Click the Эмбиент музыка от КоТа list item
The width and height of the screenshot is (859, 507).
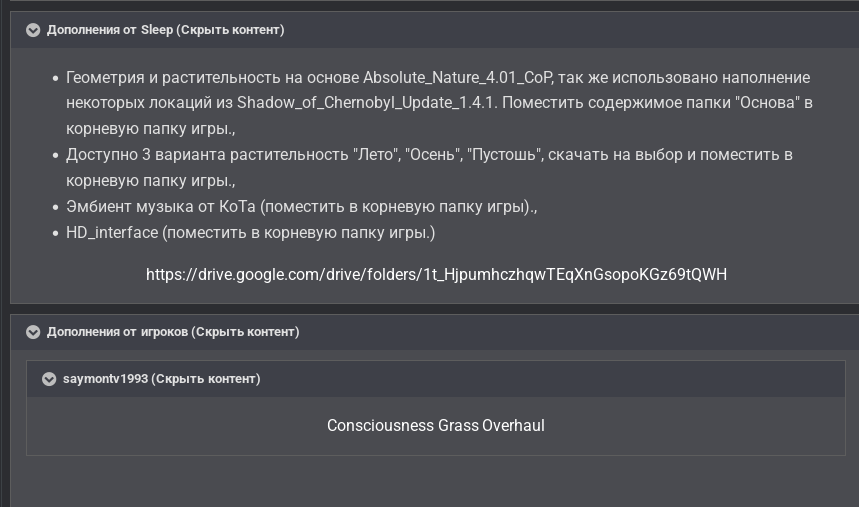pos(301,207)
